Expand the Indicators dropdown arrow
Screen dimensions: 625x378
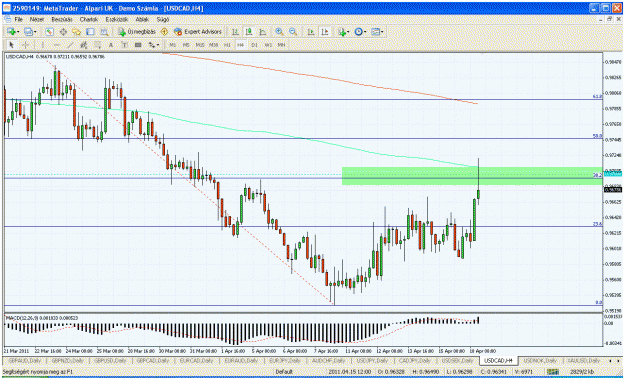[x=348, y=32]
